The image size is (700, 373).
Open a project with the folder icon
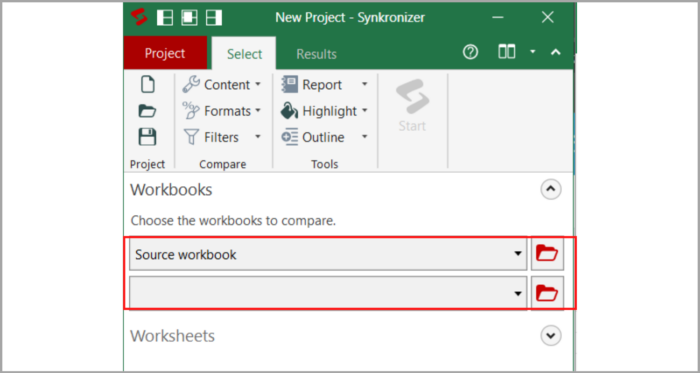(147, 111)
